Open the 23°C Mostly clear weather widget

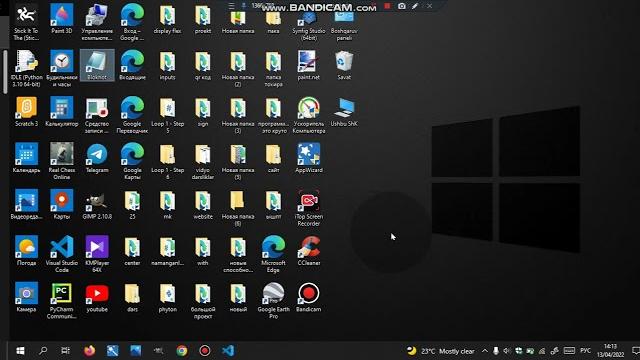(441, 351)
